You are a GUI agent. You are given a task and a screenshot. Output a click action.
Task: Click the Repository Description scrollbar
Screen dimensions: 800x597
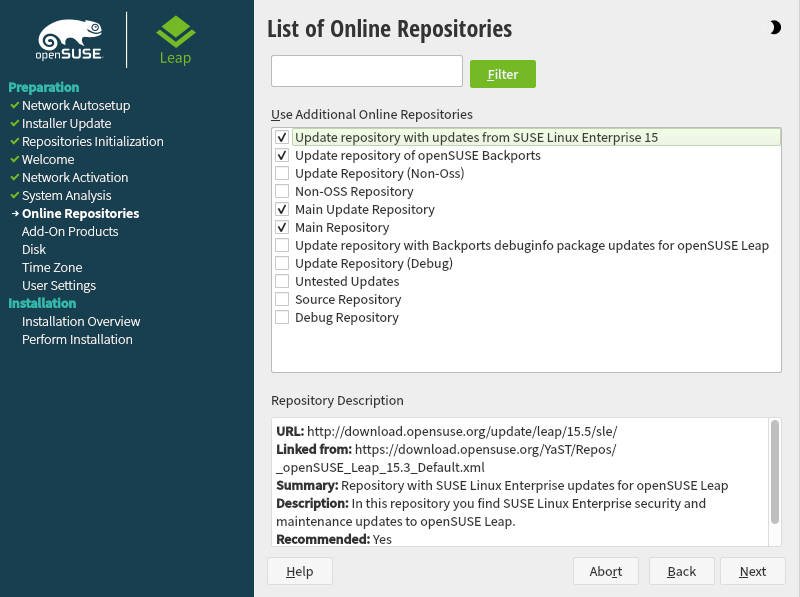tap(774, 470)
